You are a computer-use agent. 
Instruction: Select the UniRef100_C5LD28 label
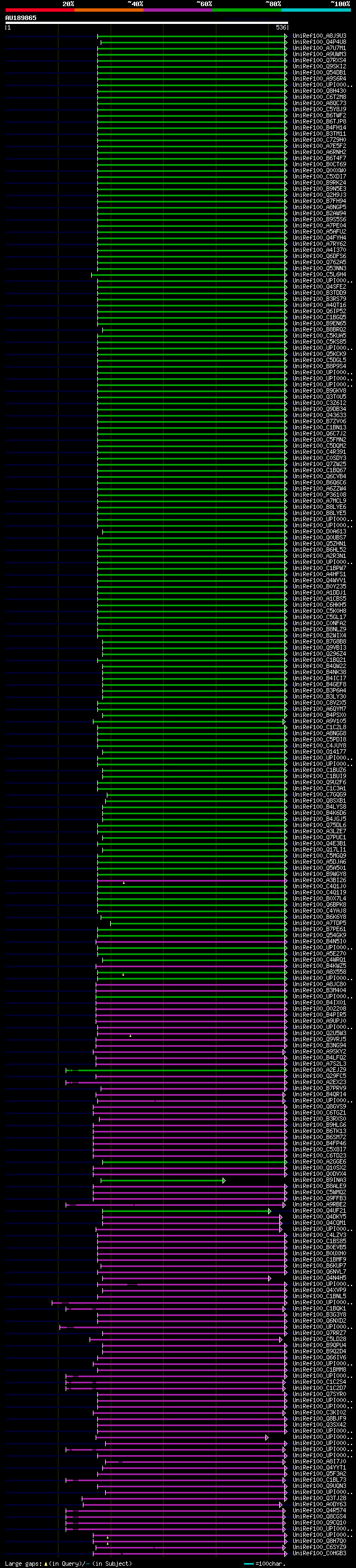(319, 1339)
